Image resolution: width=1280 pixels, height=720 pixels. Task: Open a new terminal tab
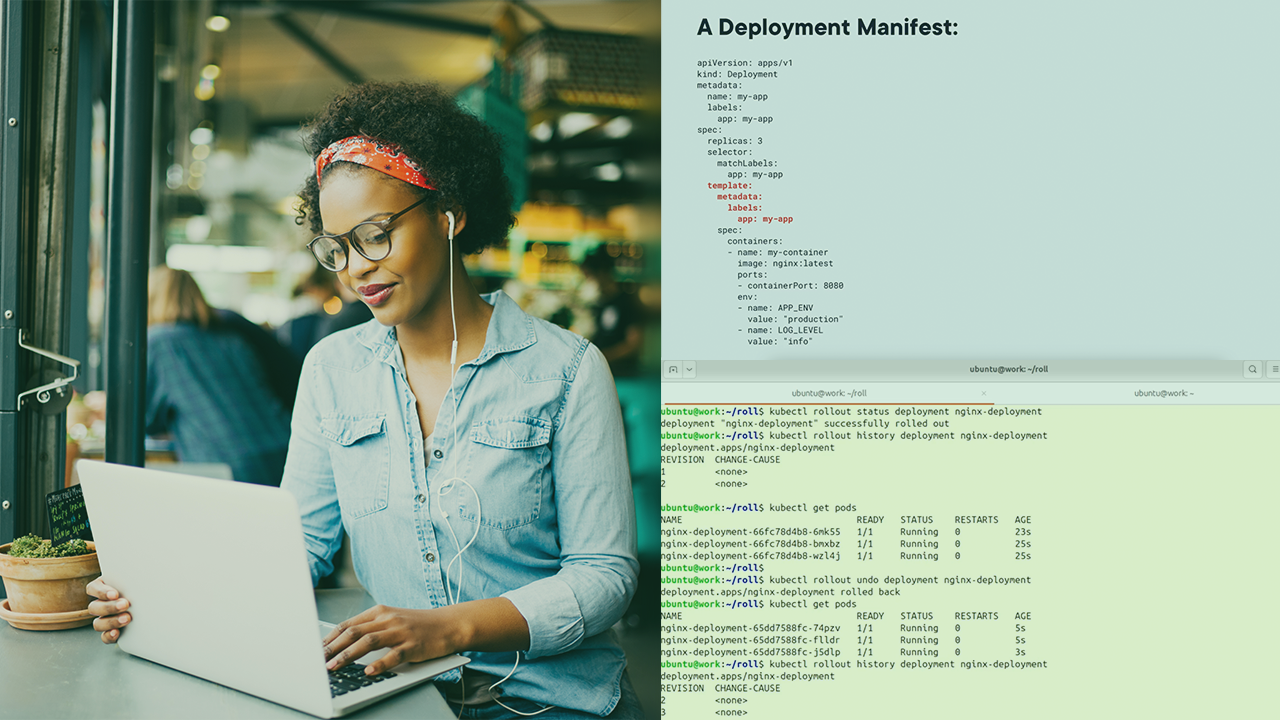pos(673,369)
